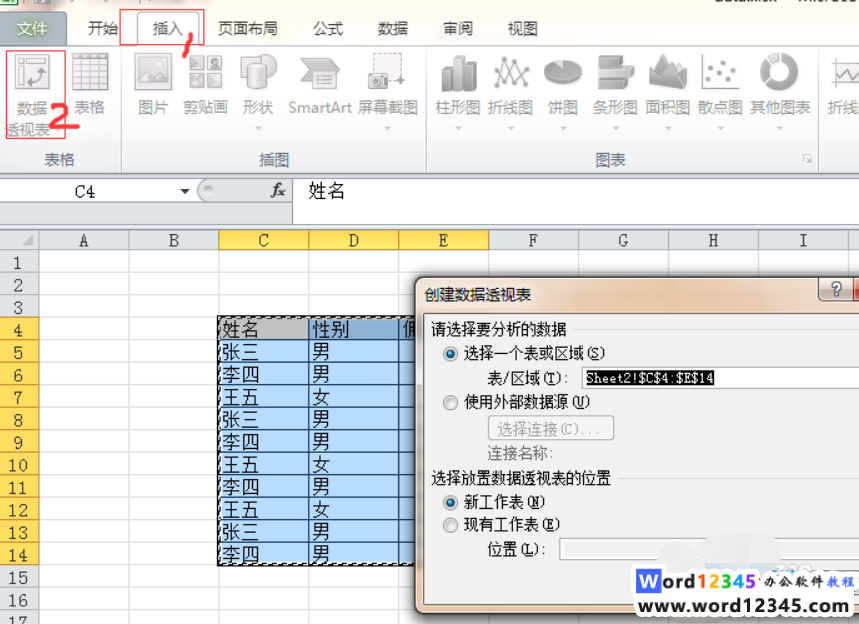Expand Line chart dropdown arrow
The image size is (859, 624).
point(511,128)
